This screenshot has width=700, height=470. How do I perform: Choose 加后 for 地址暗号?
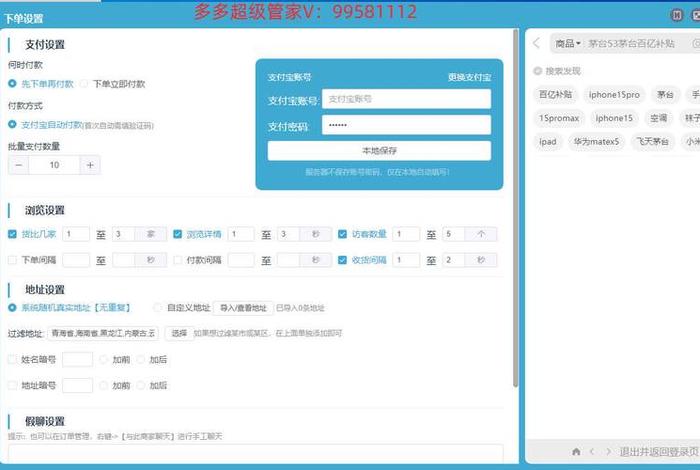141,385
